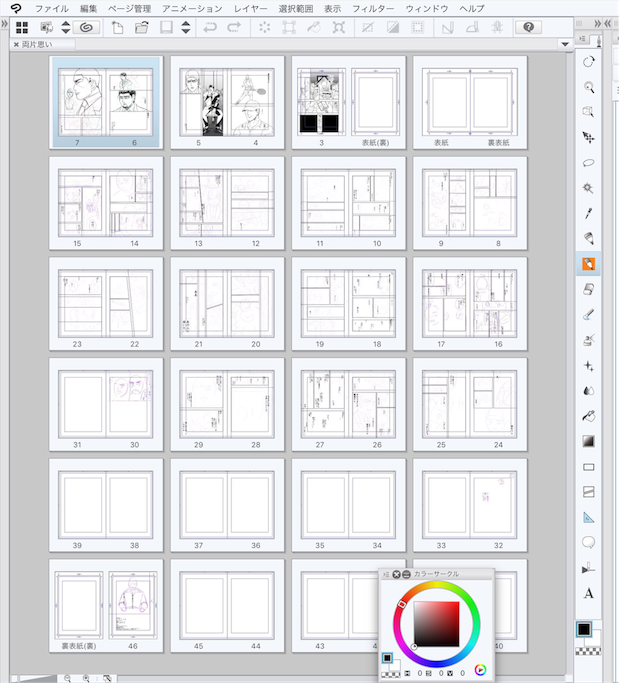This screenshot has height=683, width=619.
Task: Select the 裏表紙(裏) and 46 spread thumbnail
Action: coord(106,606)
